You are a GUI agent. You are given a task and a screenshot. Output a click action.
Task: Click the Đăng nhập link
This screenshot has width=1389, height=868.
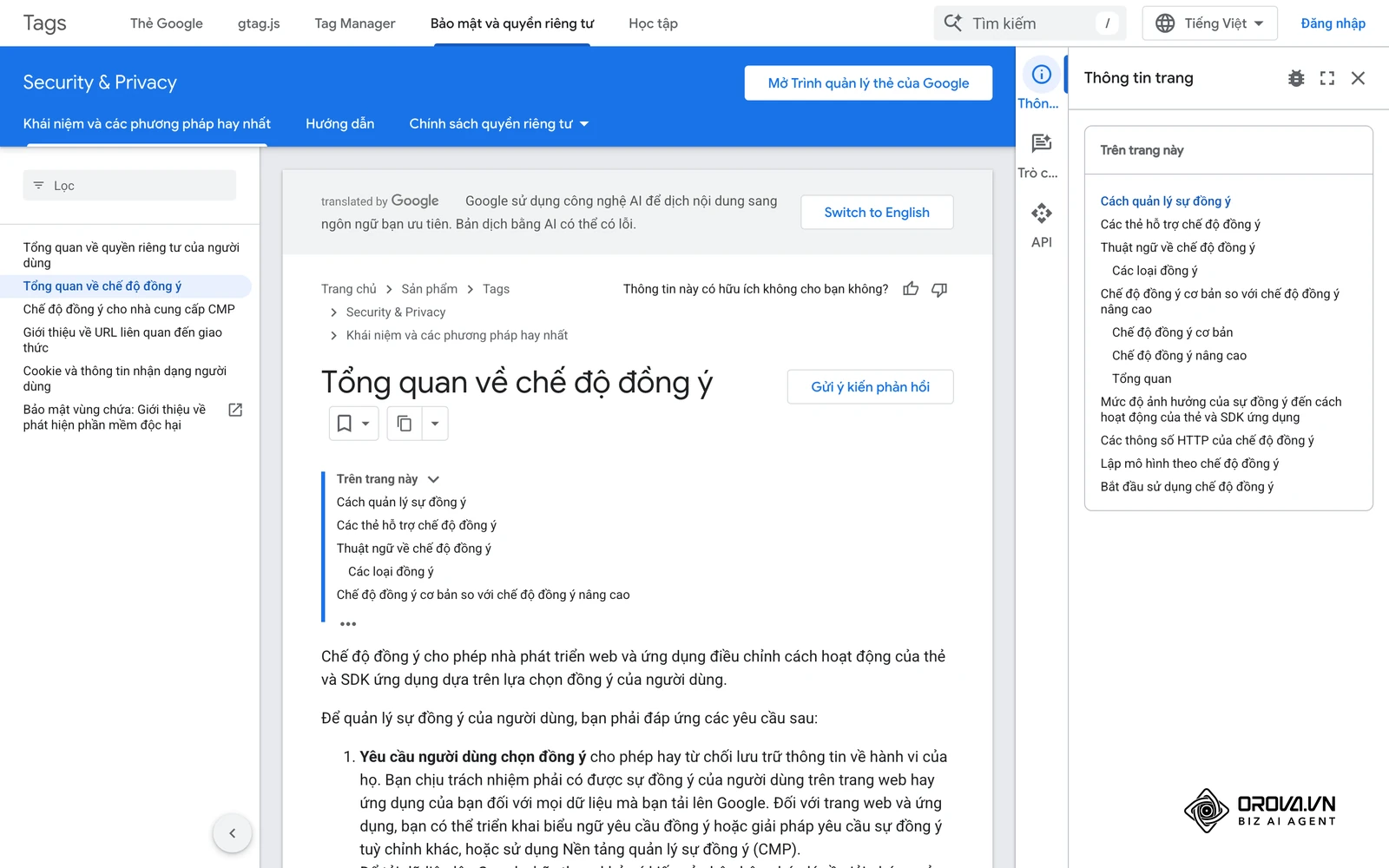point(1333,23)
